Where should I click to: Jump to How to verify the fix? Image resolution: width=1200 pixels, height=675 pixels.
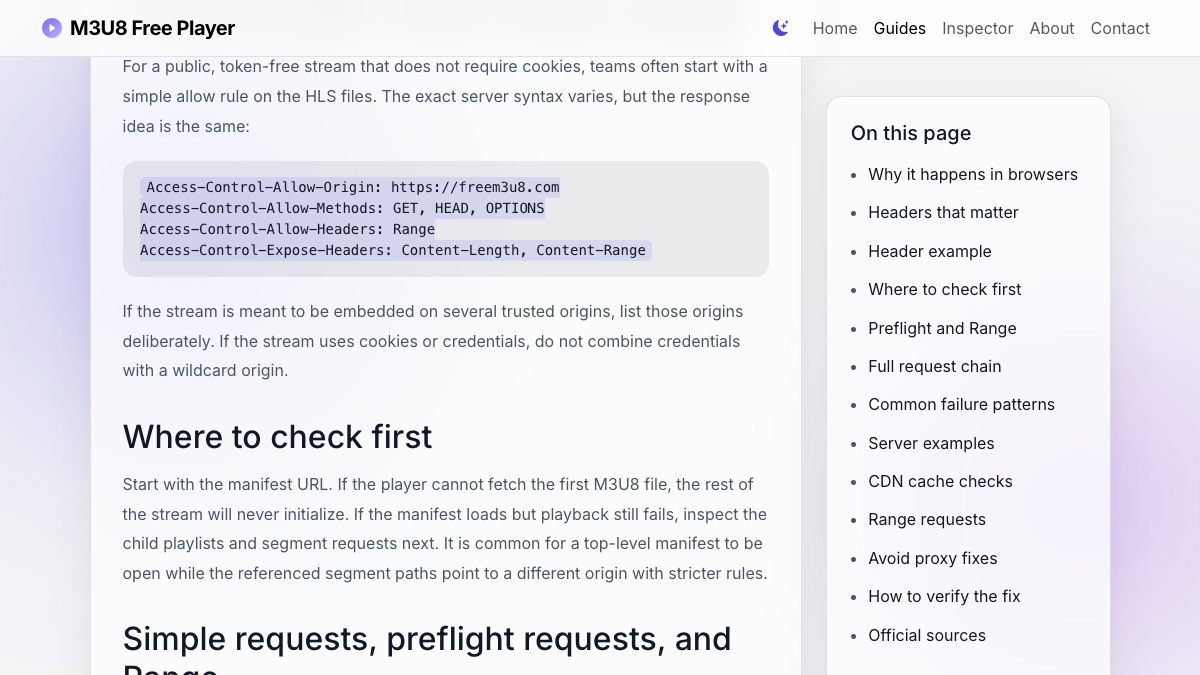click(944, 596)
